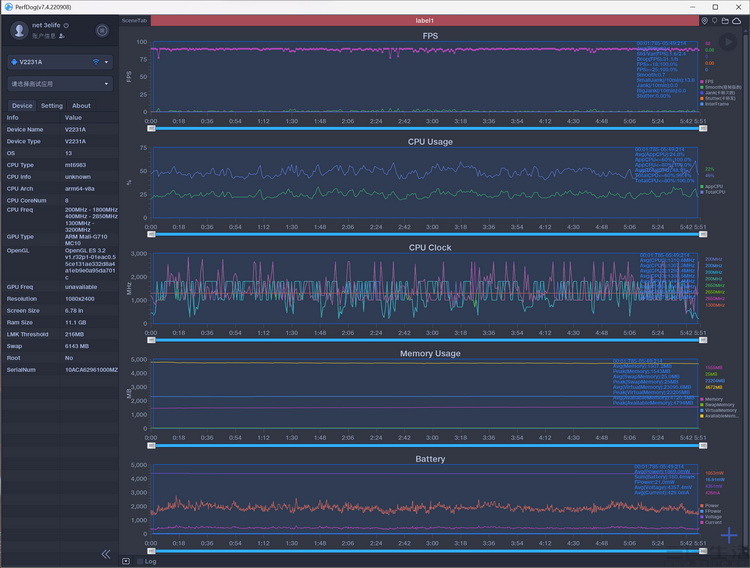Screen dimensions: 750x568
Task: Click the CPU Clock chart right range handle
Action: [x=703, y=340]
